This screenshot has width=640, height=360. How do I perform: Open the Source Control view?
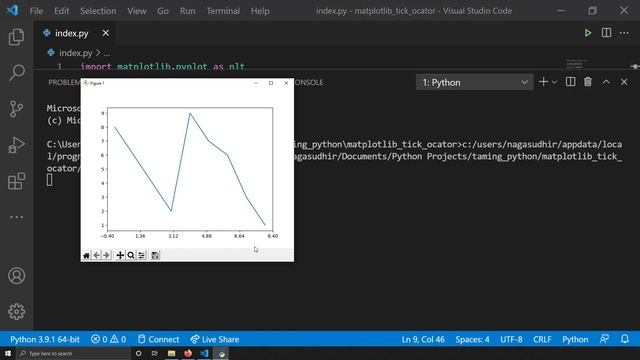point(16,109)
